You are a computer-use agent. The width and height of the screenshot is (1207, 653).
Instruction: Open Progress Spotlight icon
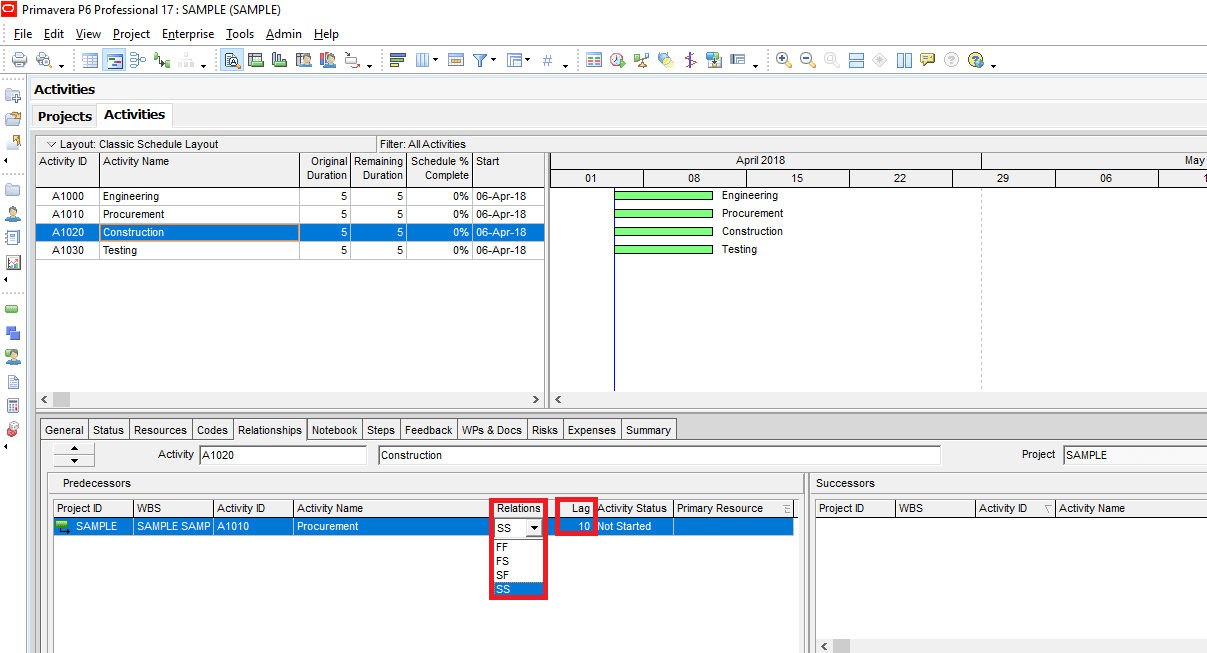(666, 60)
